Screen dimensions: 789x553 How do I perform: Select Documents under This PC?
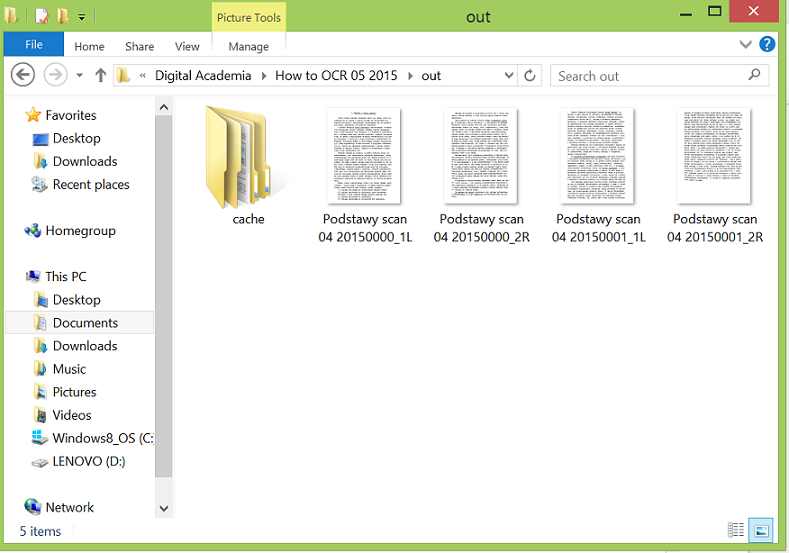pos(85,323)
